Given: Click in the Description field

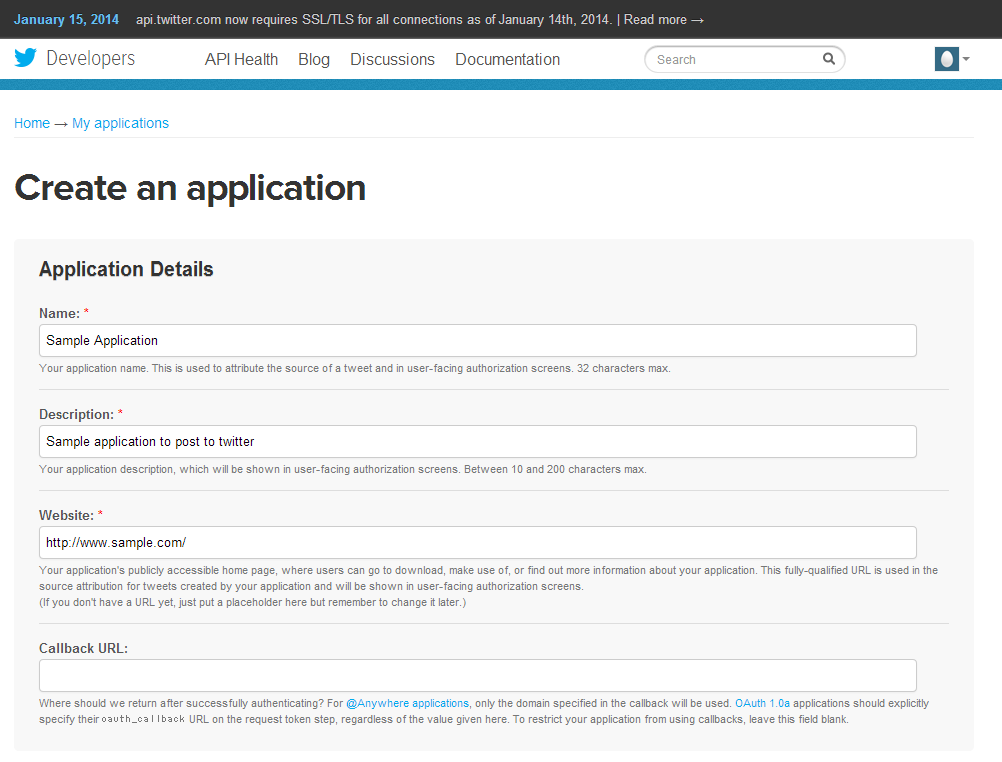Looking at the screenshot, I should [x=477, y=441].
